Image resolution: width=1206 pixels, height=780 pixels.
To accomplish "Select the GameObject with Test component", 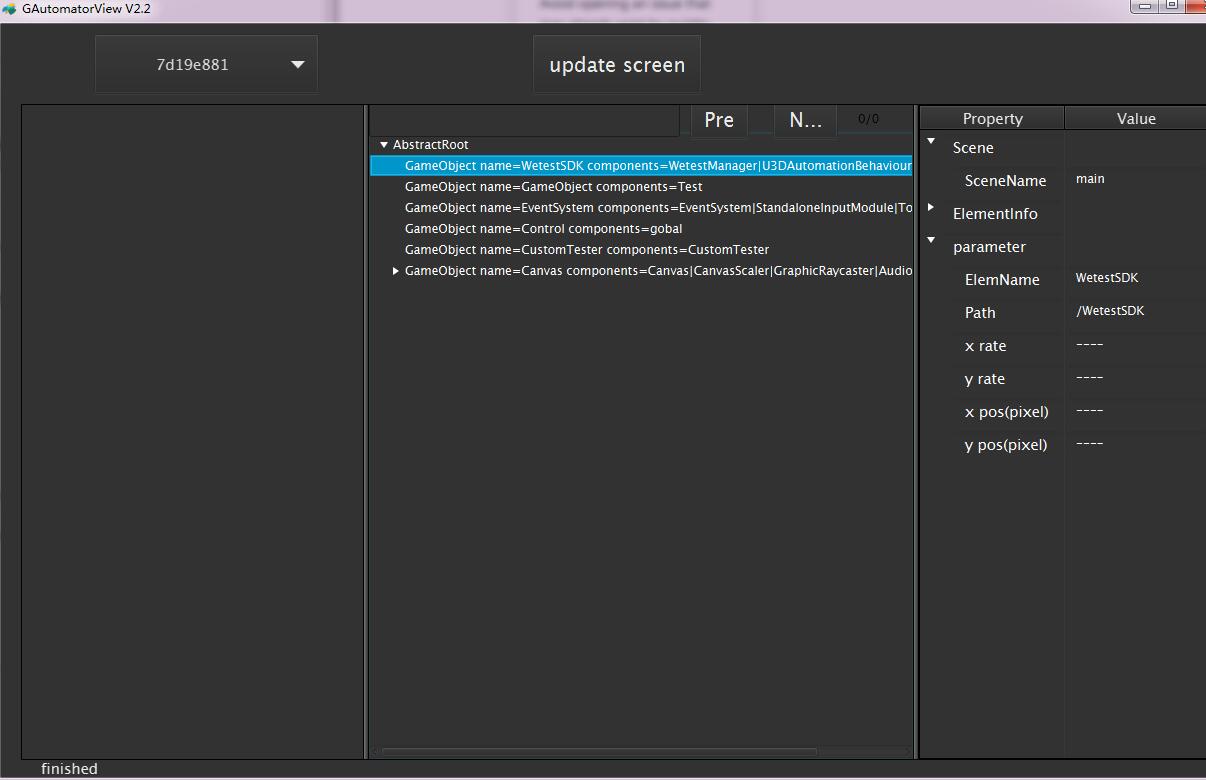I will 553,186.
